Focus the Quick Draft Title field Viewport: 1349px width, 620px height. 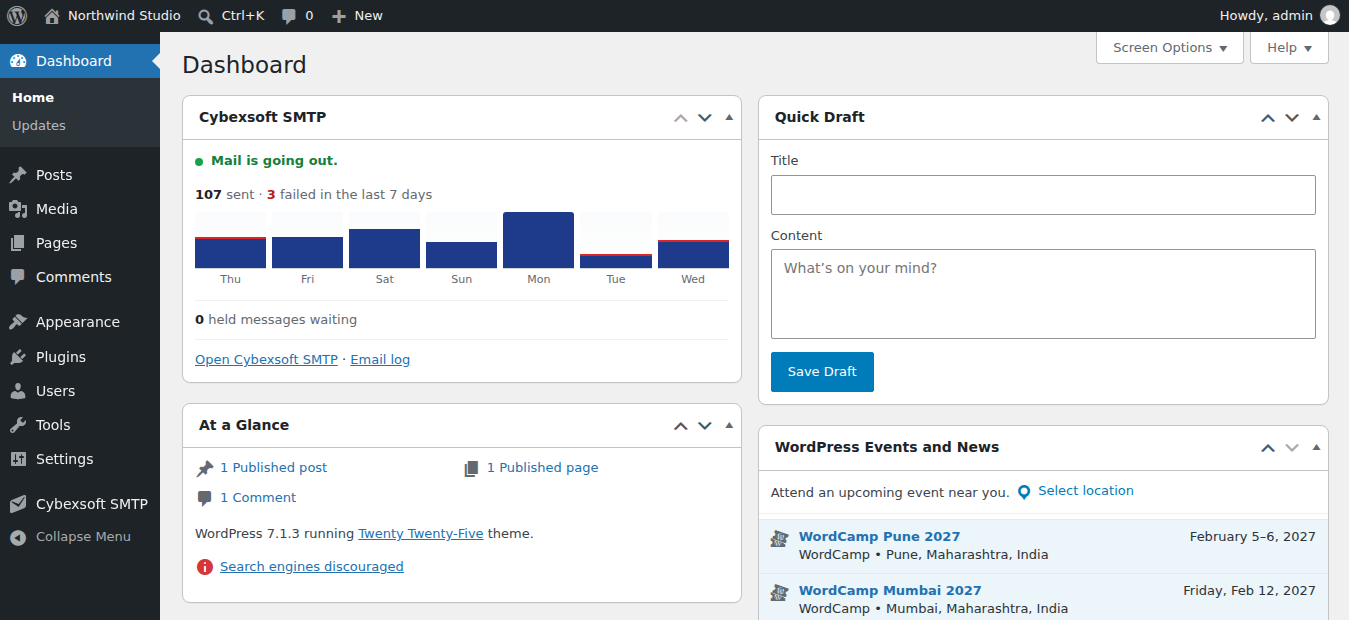1043,195
